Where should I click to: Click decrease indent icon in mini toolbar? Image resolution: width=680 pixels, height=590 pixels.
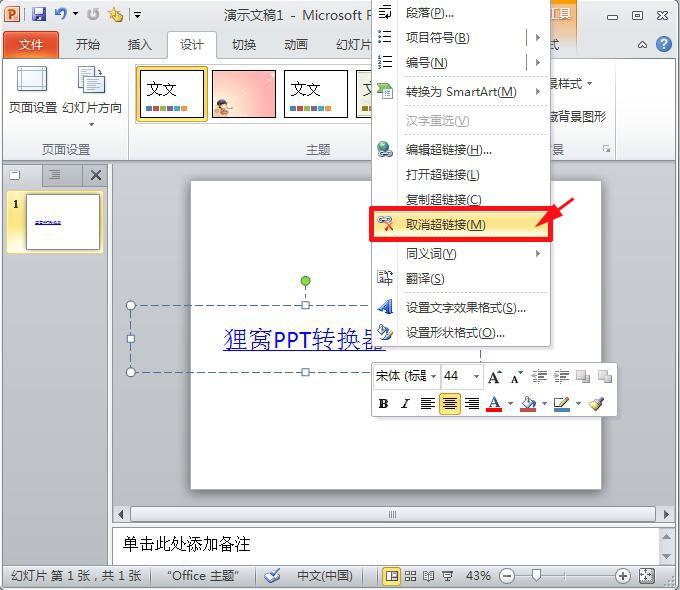coord(539,377)
